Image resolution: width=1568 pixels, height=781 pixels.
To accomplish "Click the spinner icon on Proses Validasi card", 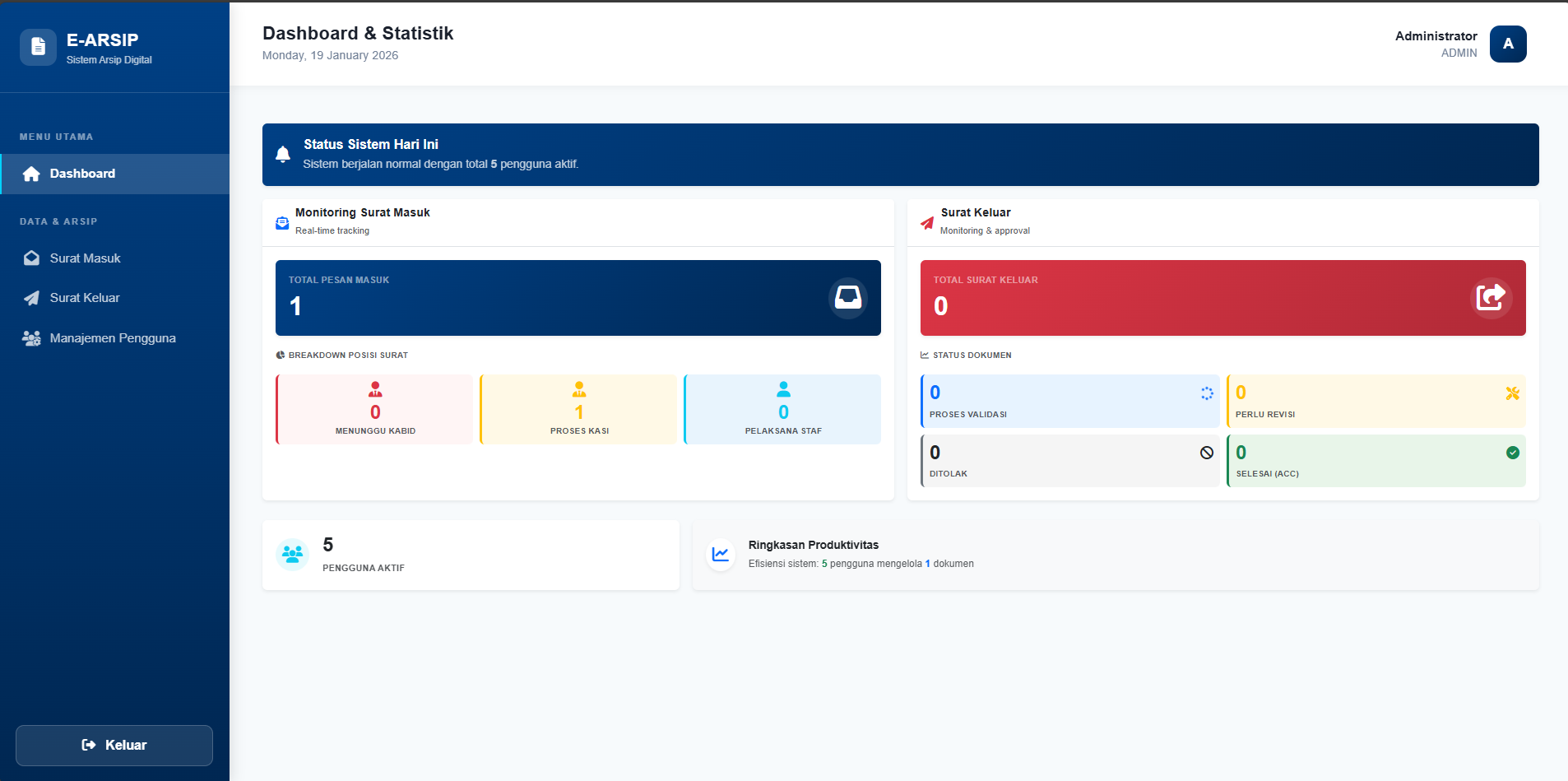I will click(x=1206, y=393).
